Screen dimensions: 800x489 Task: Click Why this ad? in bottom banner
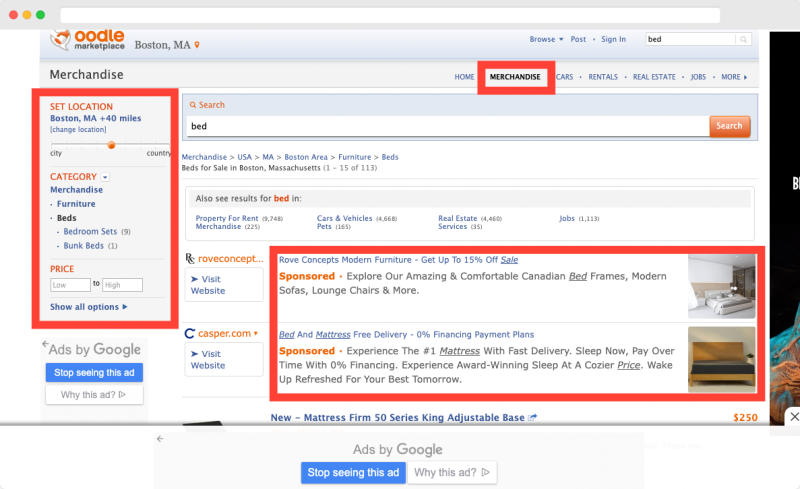[452, 473]
